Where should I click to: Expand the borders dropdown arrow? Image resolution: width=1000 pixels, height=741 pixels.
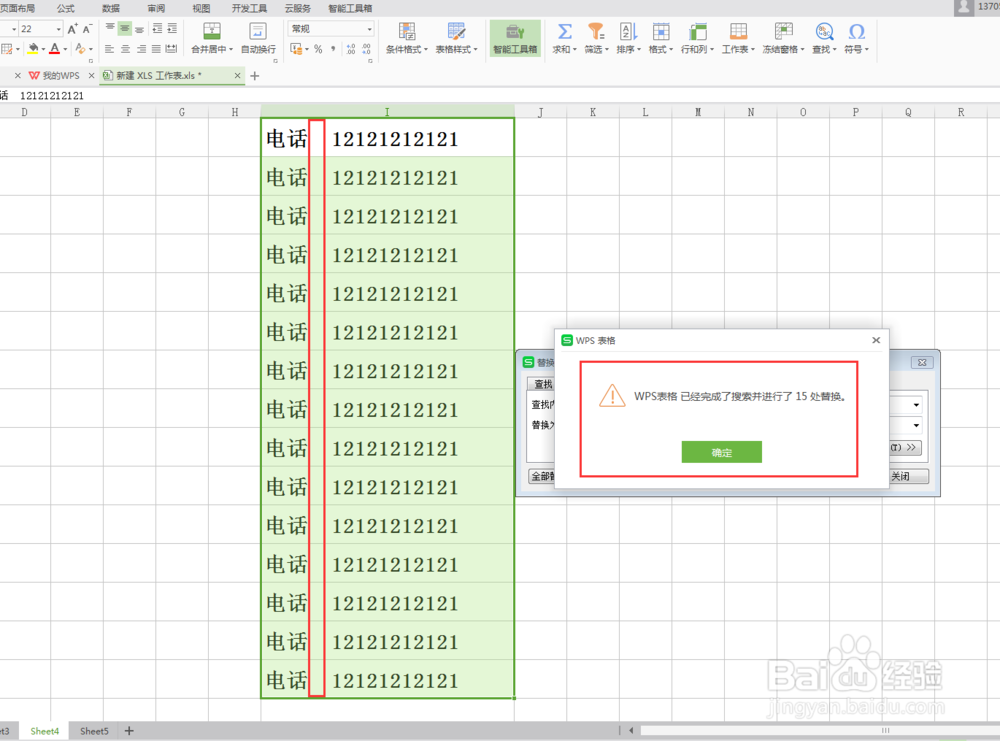(17, 49)
